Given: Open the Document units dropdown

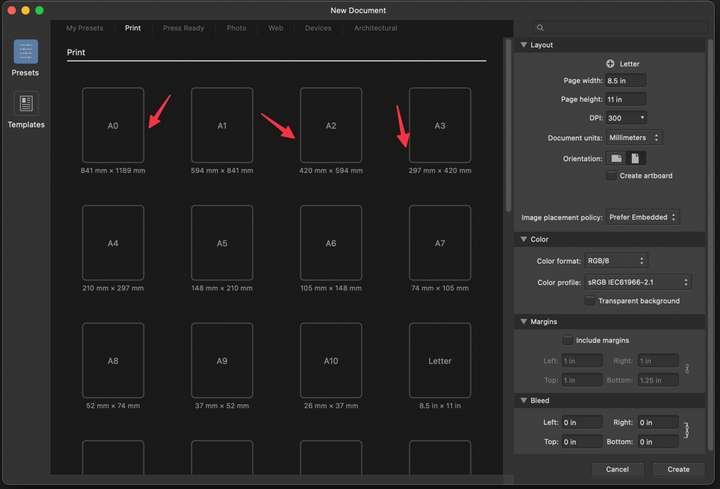Looking at the screenshot, I should coord(635,138).
